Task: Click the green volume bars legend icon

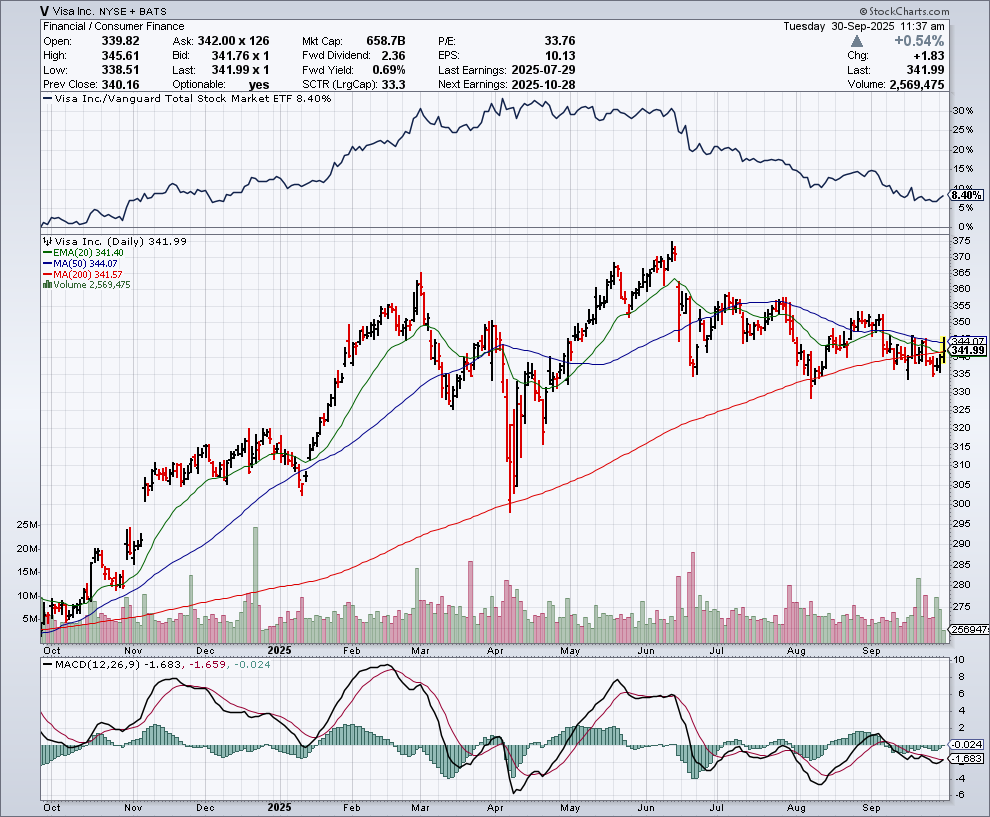Action: pos(46,284)
